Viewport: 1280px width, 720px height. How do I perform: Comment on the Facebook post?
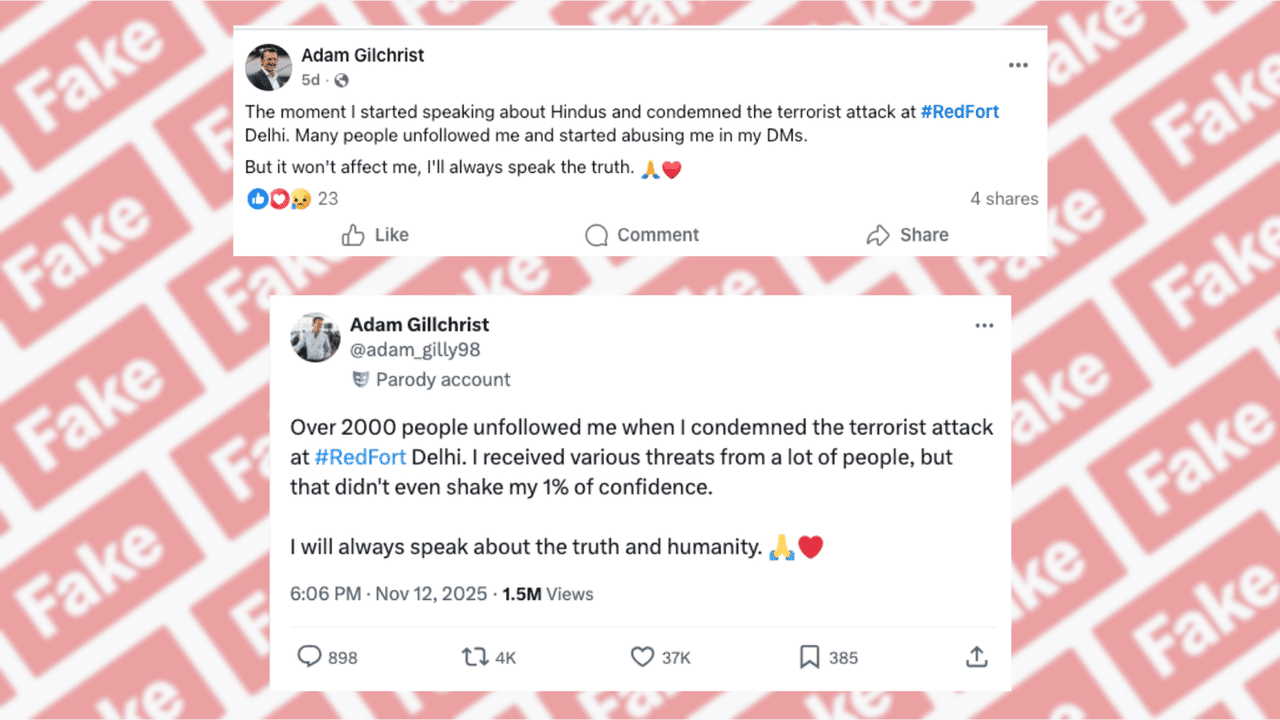click(x=641, y=235)
